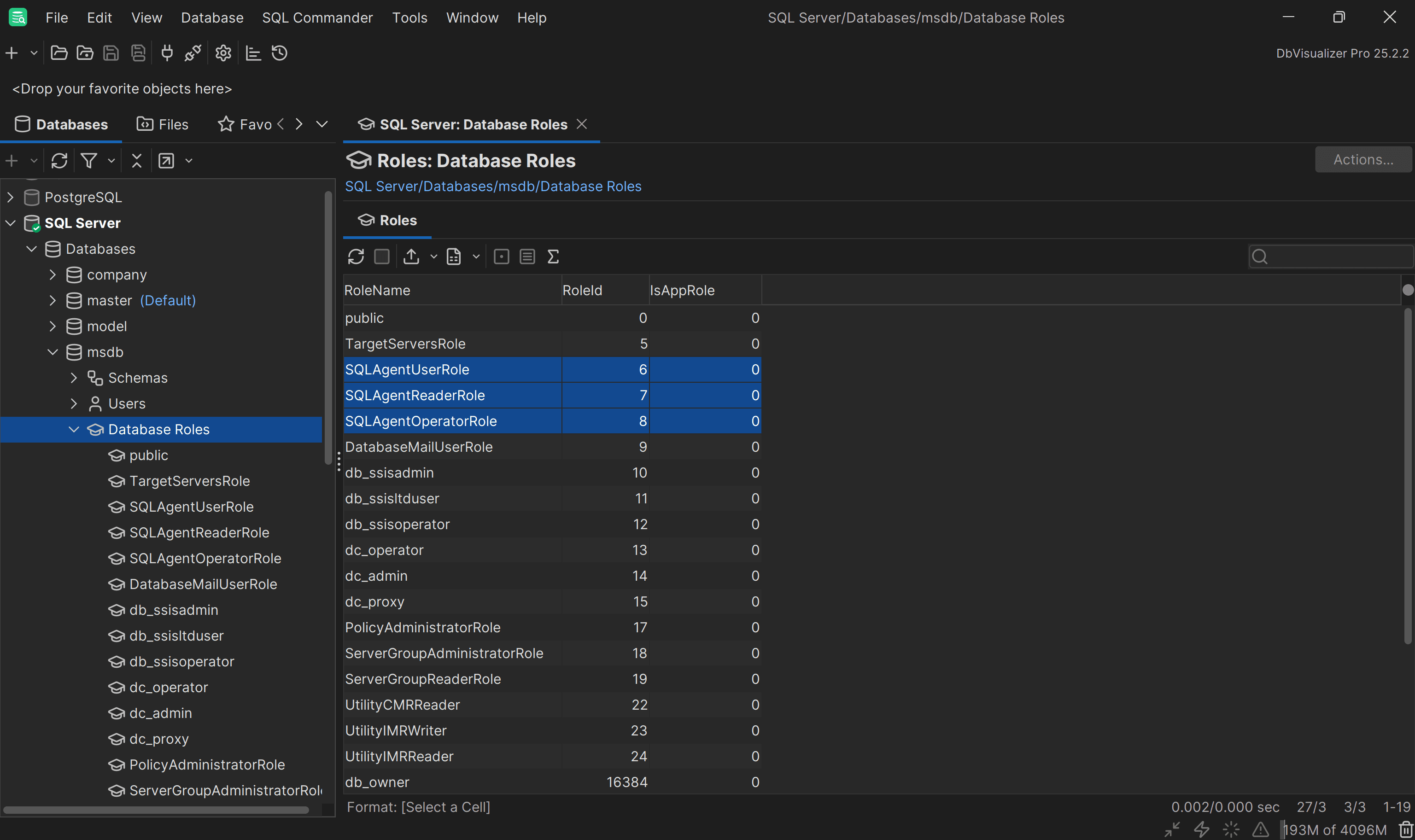Click the Disconnect icon in the toolbar

(x=193, y=52)
